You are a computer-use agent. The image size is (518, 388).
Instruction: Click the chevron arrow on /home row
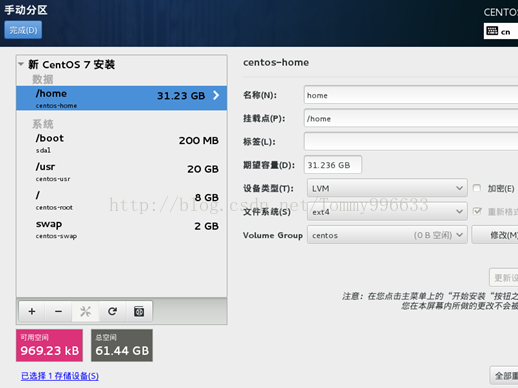coord(216,96)
